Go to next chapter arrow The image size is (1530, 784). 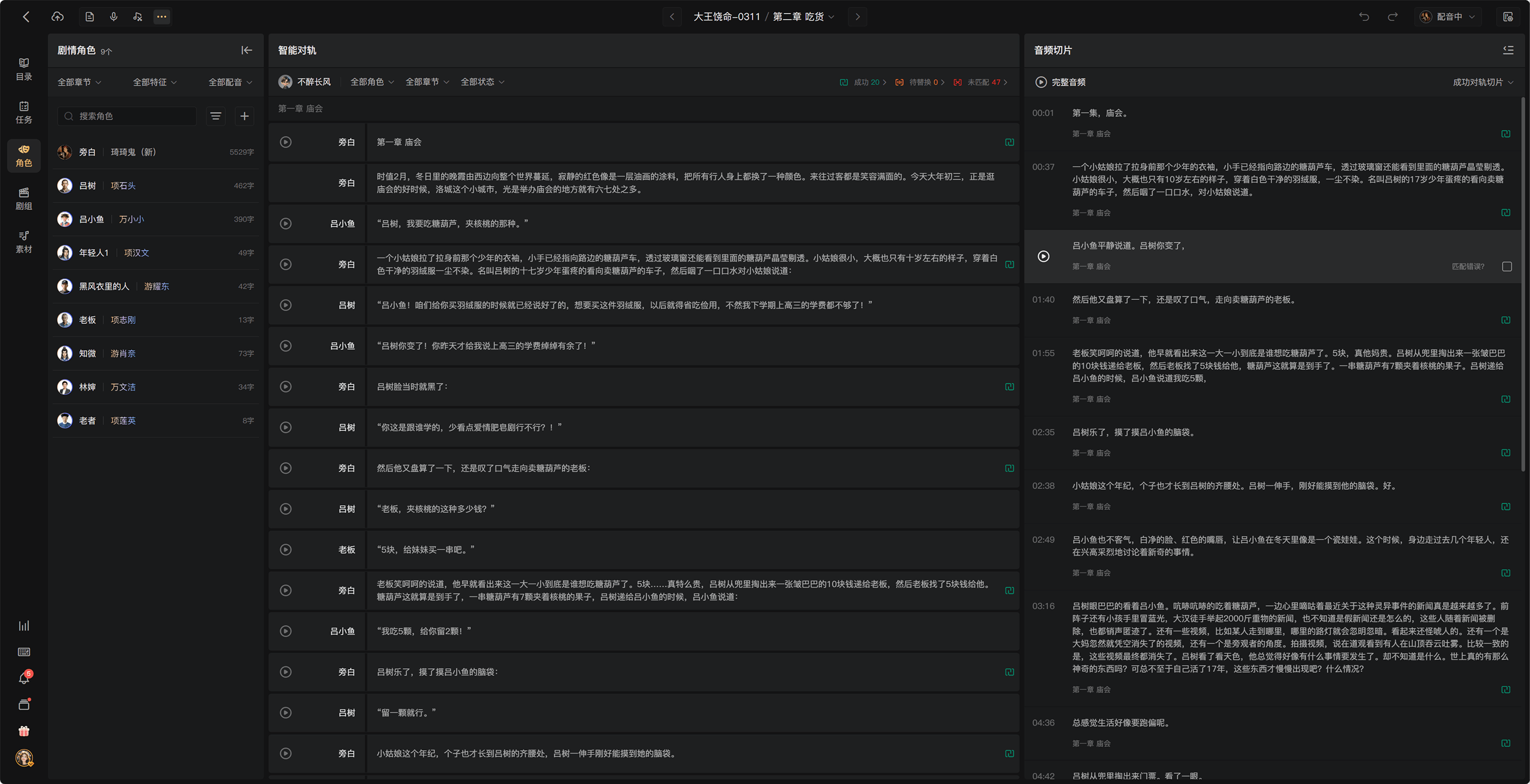[857, 16]
